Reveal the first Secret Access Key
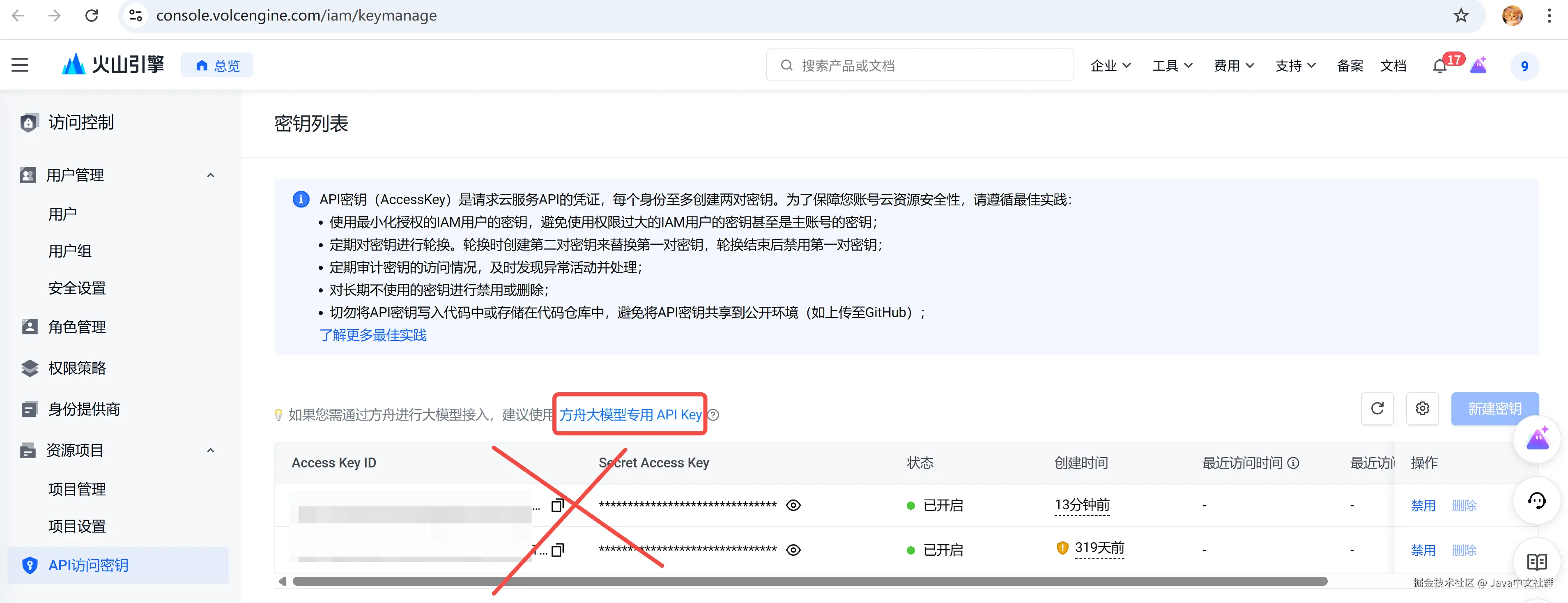Viewport: 1568px width, 603px height. click(793, 506)
